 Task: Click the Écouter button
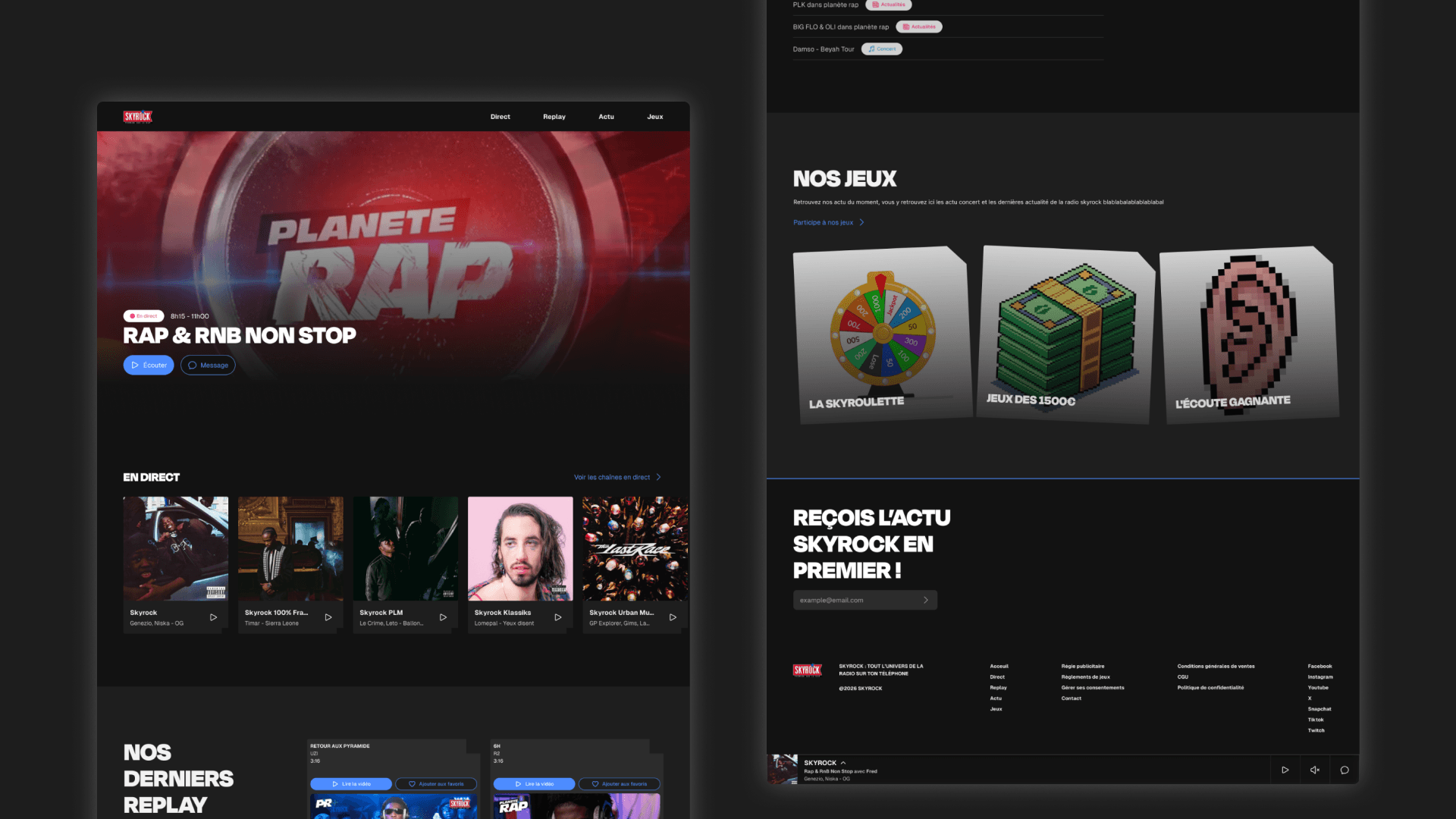[149, 365]
